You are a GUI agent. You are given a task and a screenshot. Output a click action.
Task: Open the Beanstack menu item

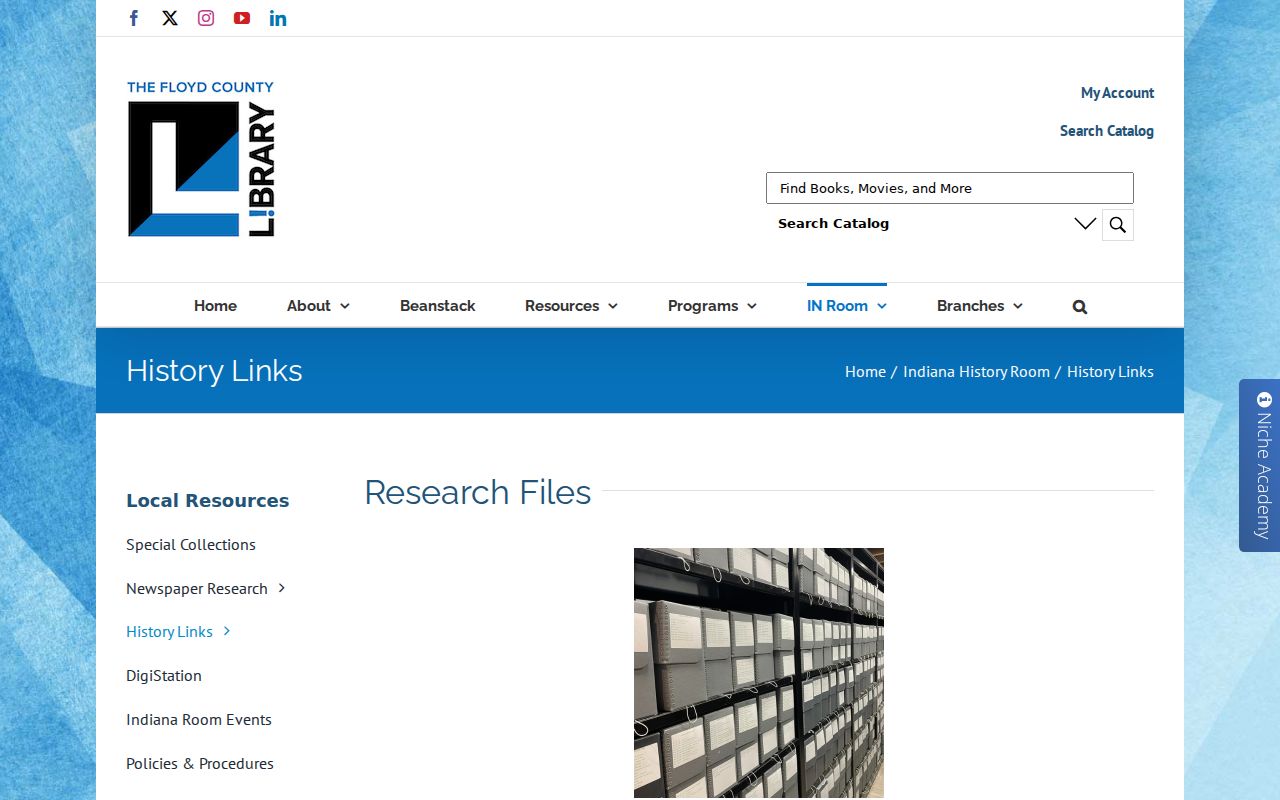[x=438, y=306]
